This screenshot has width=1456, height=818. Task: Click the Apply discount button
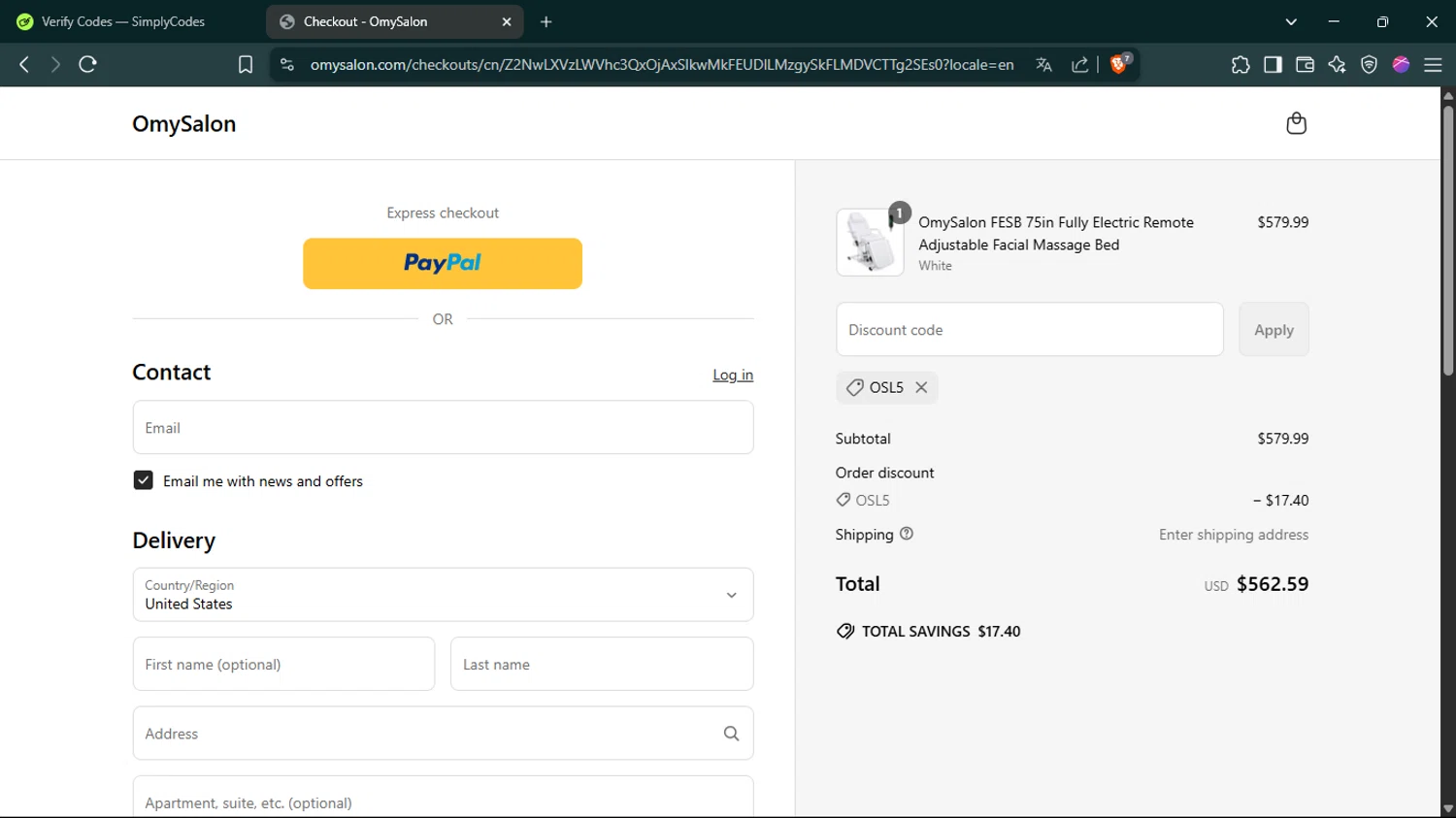tap(1274, 330)
